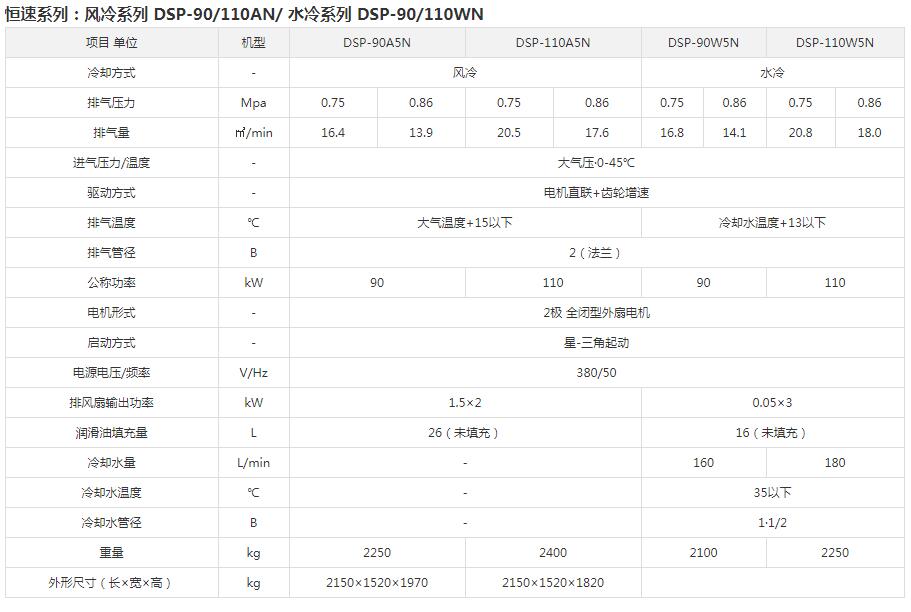Screen dimensions: 911x612
Task: Click the 水冷 cell
Action: click(x=772, y=73)
